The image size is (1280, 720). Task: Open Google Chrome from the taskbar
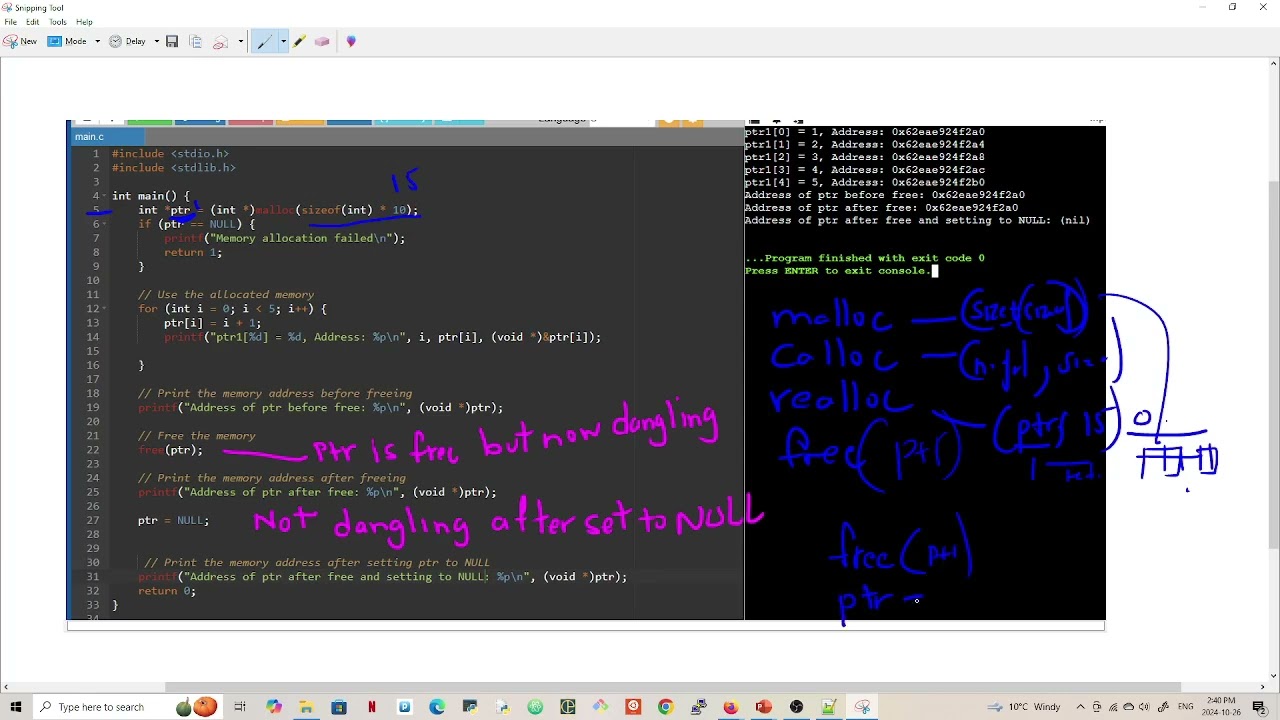pos(665,707)
